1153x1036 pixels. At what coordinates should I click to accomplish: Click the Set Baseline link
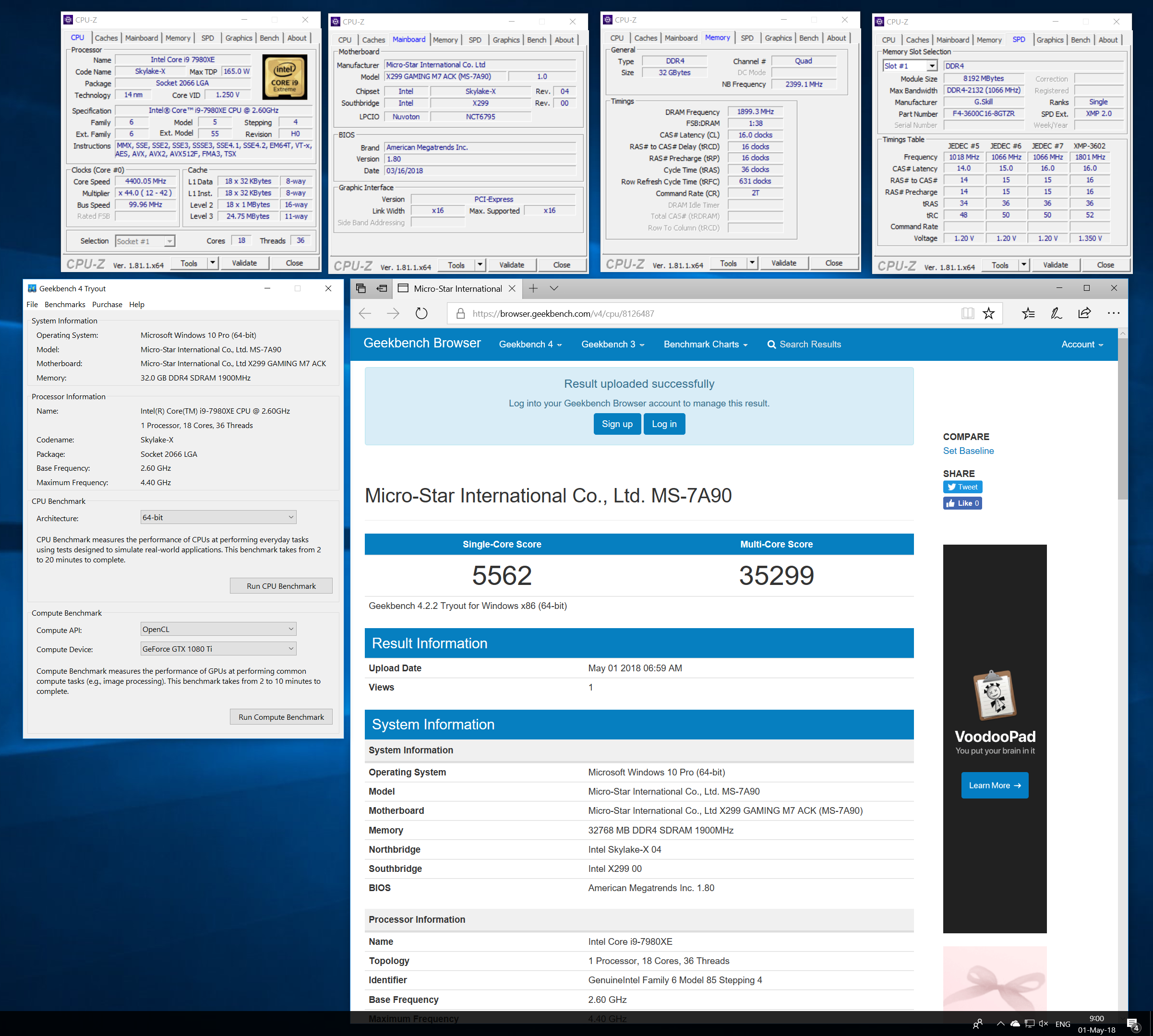(x=968, y=451)
